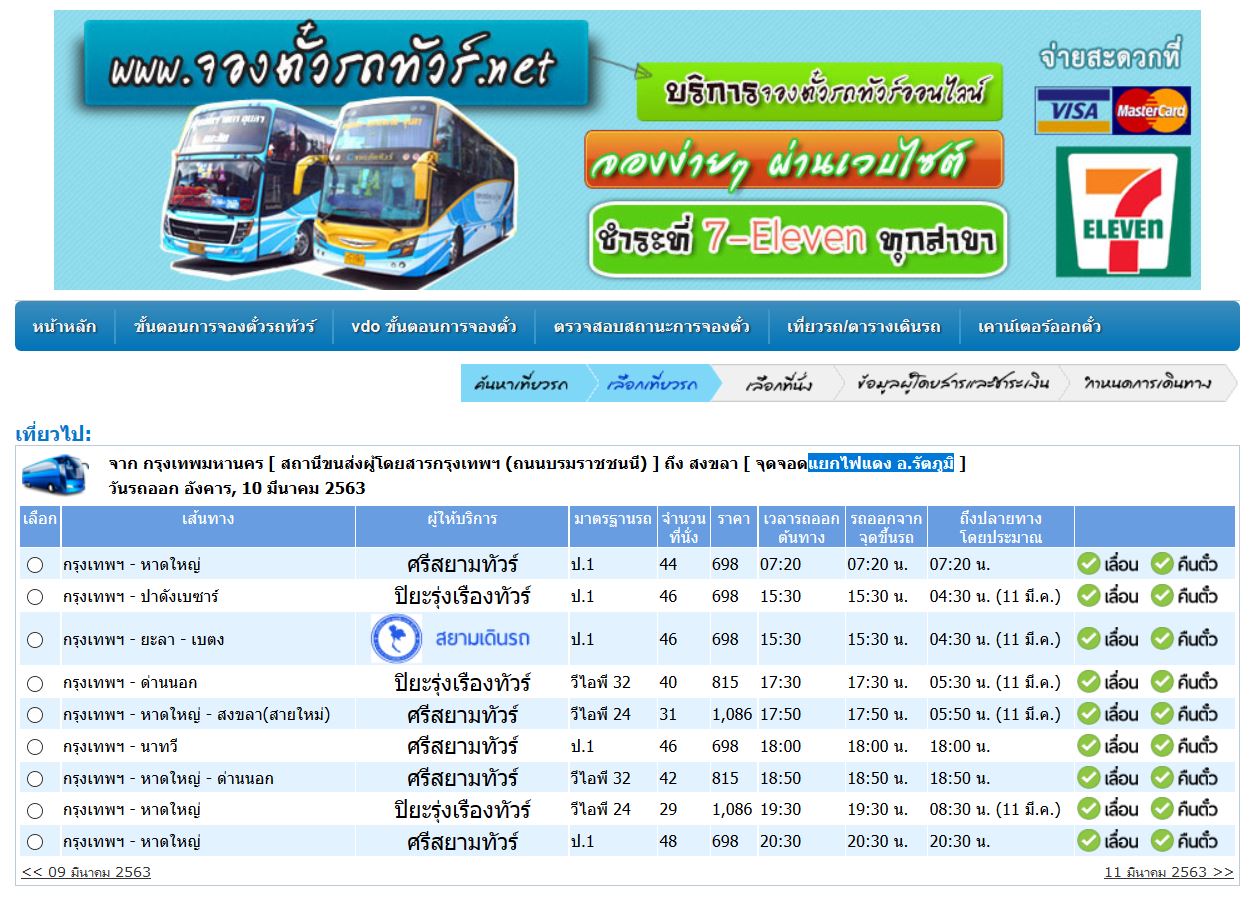Select the กรุงเทพฯ - นาทวี trip radio
This screenshot has height=899, width=1256.
point(35,747)
